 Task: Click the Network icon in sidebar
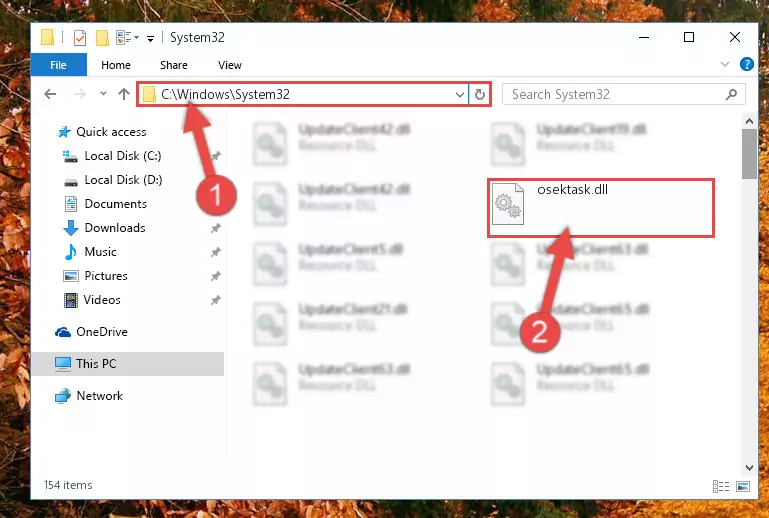click(63, 396)
